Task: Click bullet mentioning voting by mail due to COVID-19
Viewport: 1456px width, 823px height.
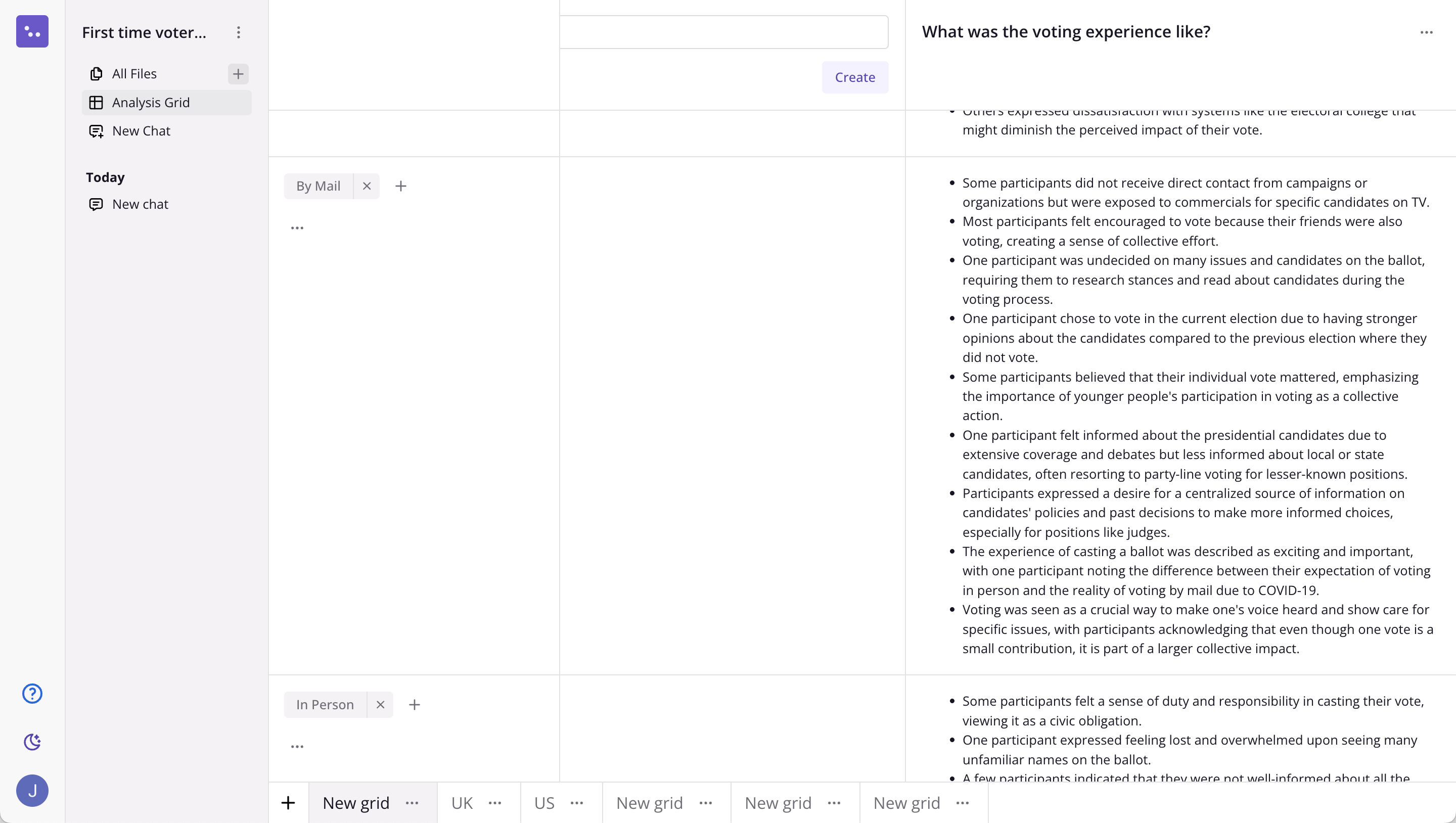Action: click(1197, 571)
